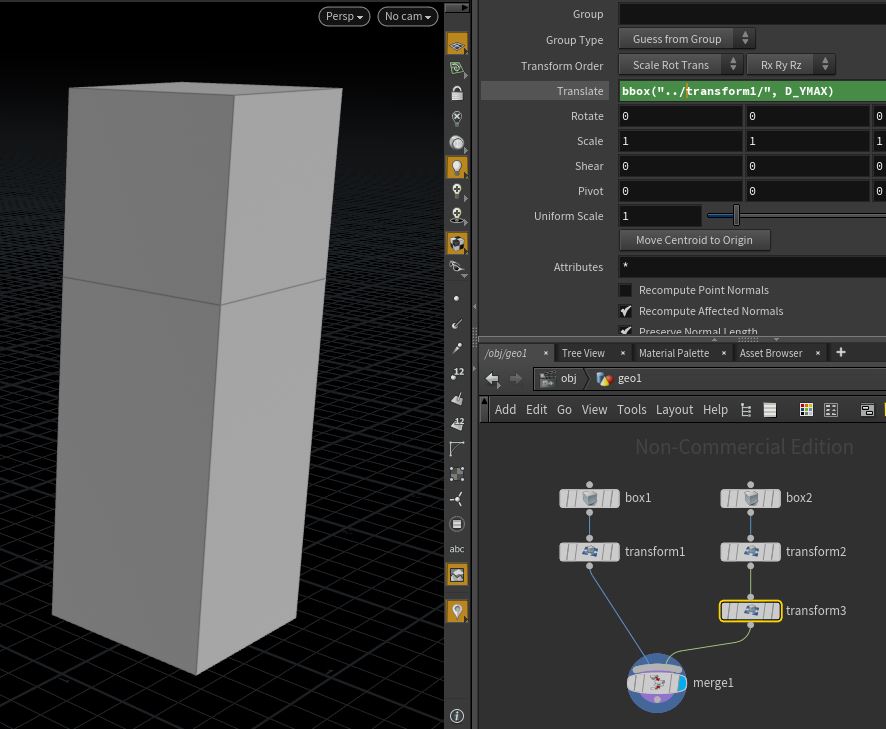Click the back navigation arrow in network path bar
The width and height of the screenshot is (886, 729).
tap(492, 379)
